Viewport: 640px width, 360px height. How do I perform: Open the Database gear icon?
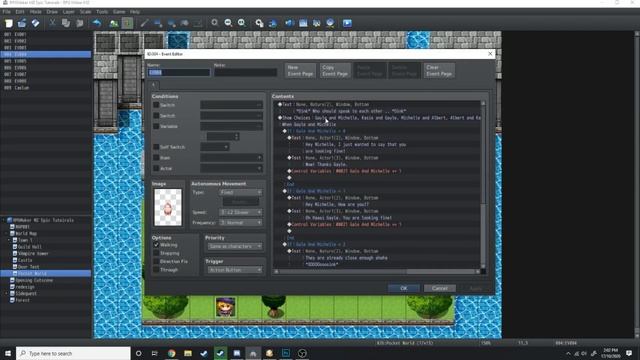click(x=259, y=23)
